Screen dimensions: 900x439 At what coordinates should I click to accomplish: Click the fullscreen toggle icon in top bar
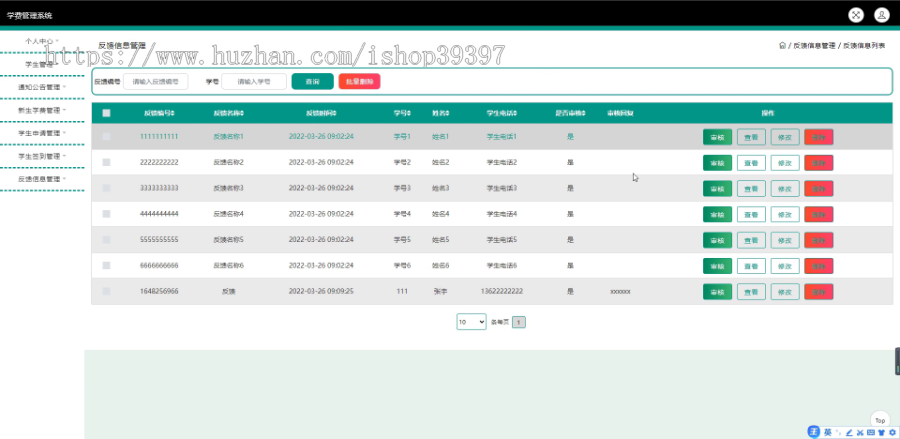[x=856, y=15]
